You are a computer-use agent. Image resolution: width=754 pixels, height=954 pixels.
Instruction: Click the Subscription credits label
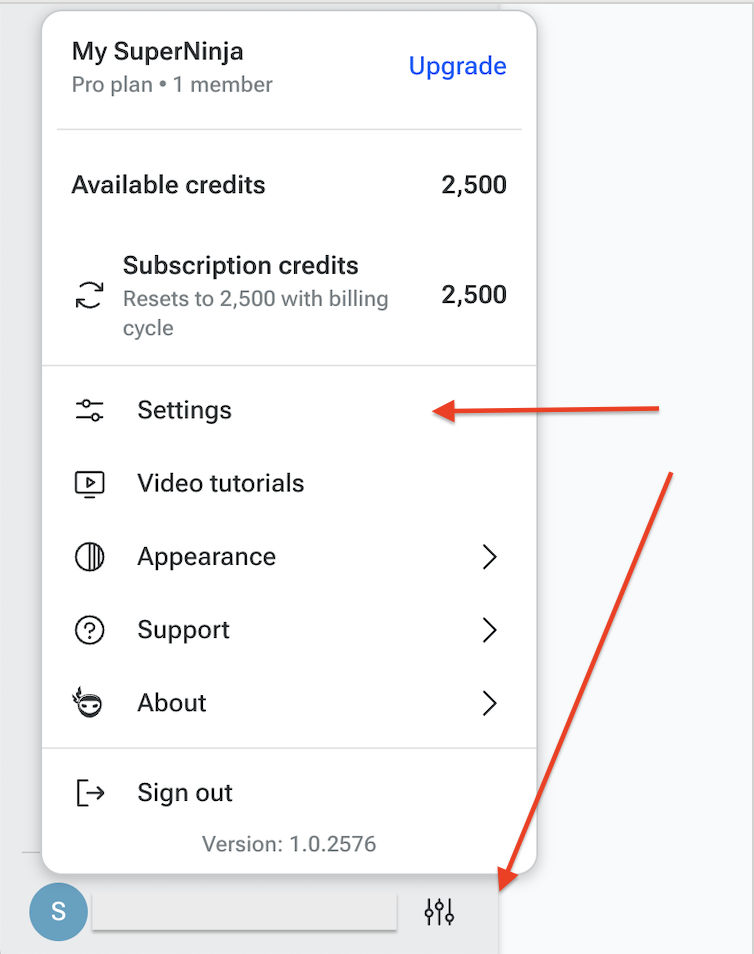coord(240,265)
